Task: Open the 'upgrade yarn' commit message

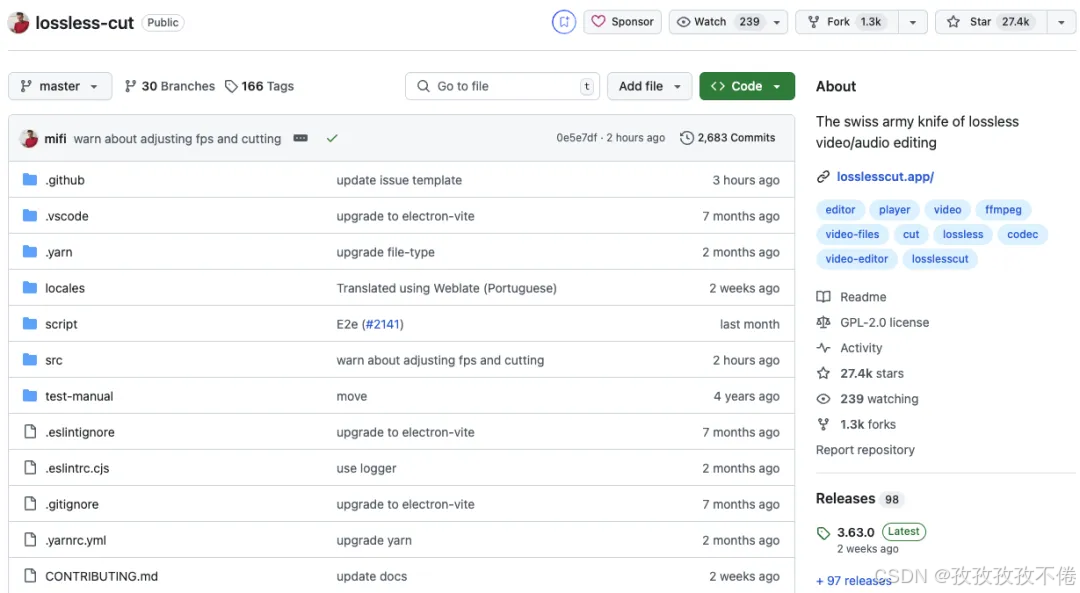Action: point(374,540)
